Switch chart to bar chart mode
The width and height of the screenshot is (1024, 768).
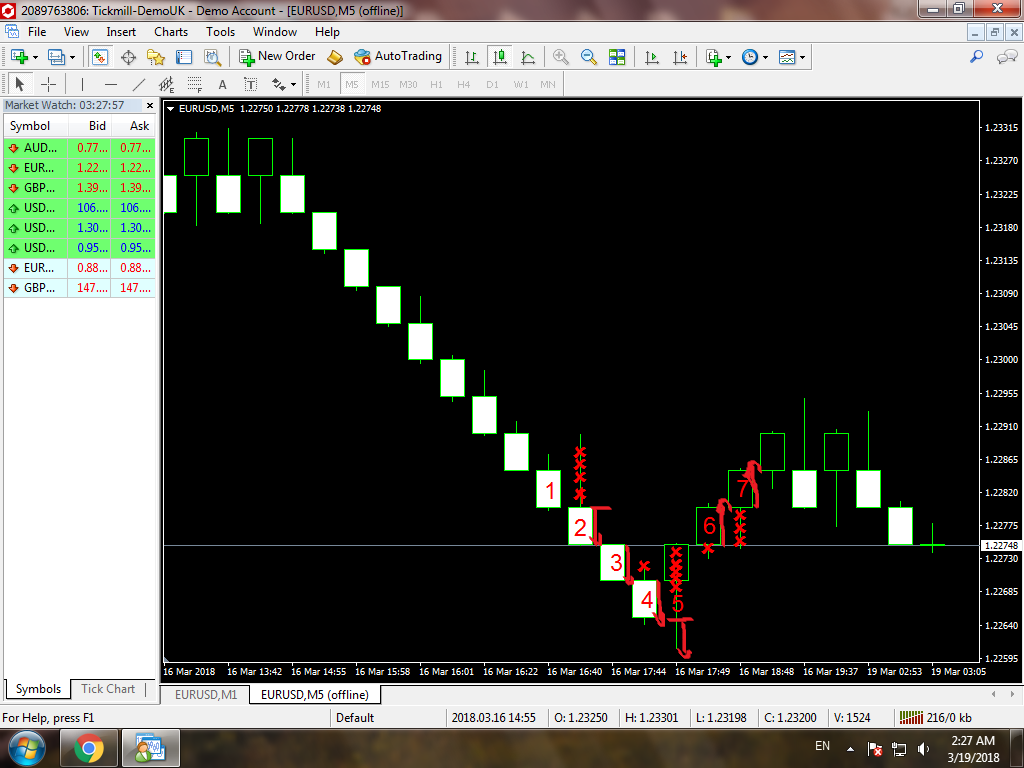tap(472, 57)
